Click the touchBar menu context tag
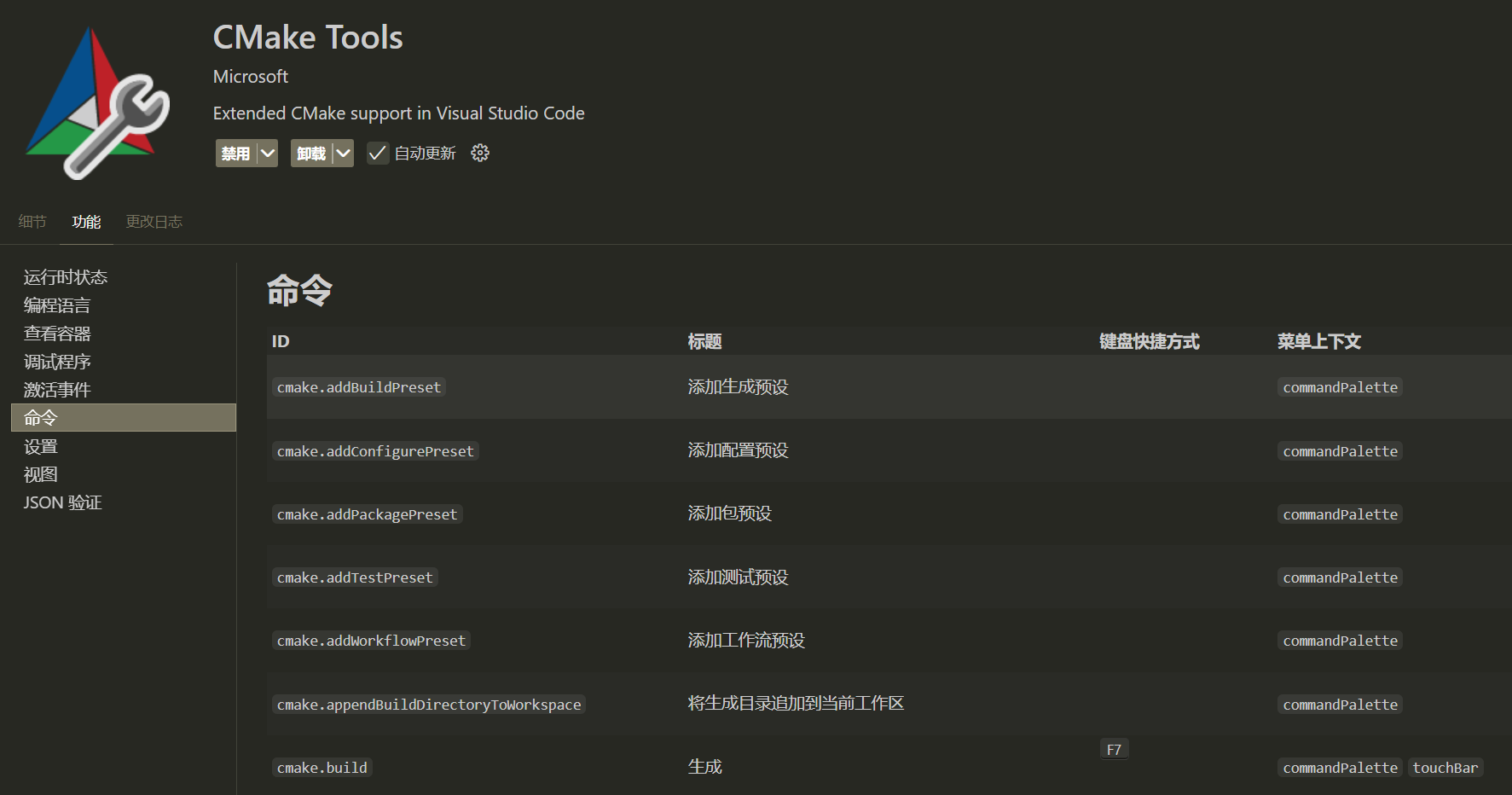1512x795 pixels. (1445, 768)
